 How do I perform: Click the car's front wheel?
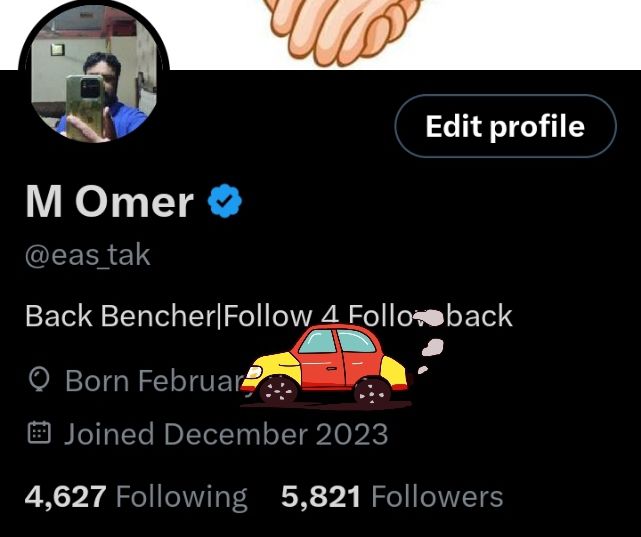pyautogui.click(x=278, y=390)
